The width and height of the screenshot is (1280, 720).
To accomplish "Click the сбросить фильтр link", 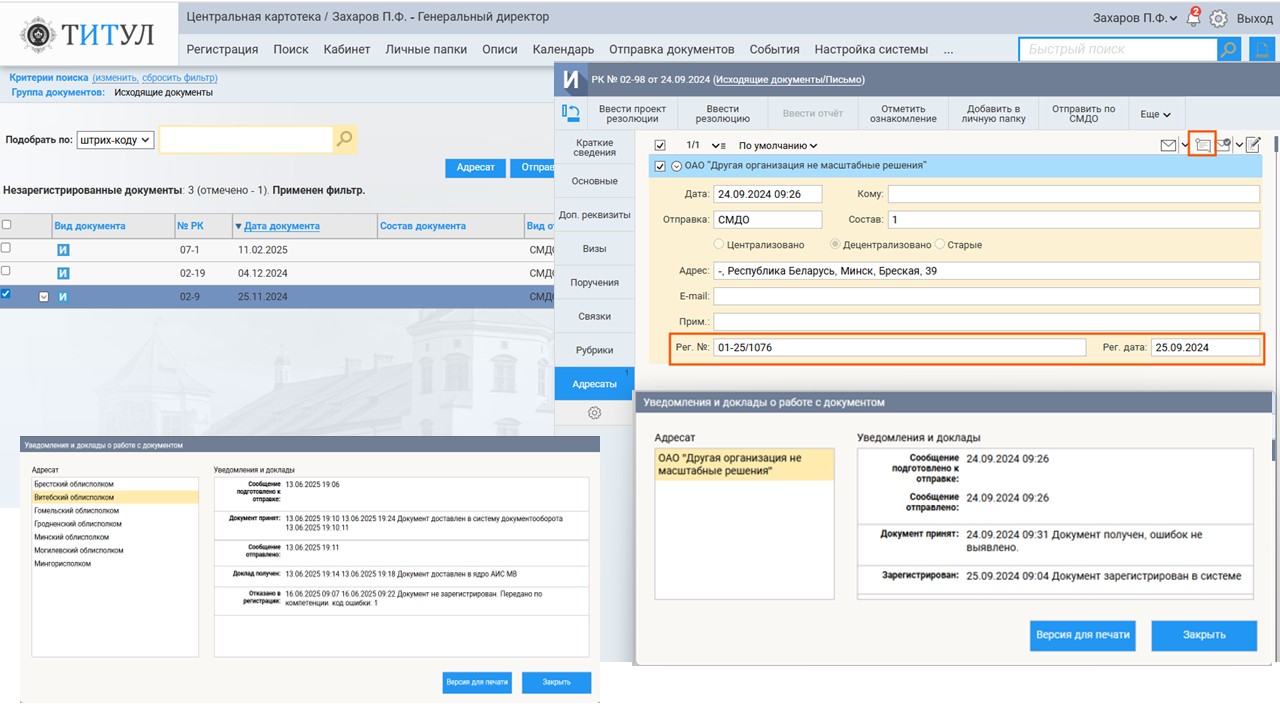I will click(177, 78).
